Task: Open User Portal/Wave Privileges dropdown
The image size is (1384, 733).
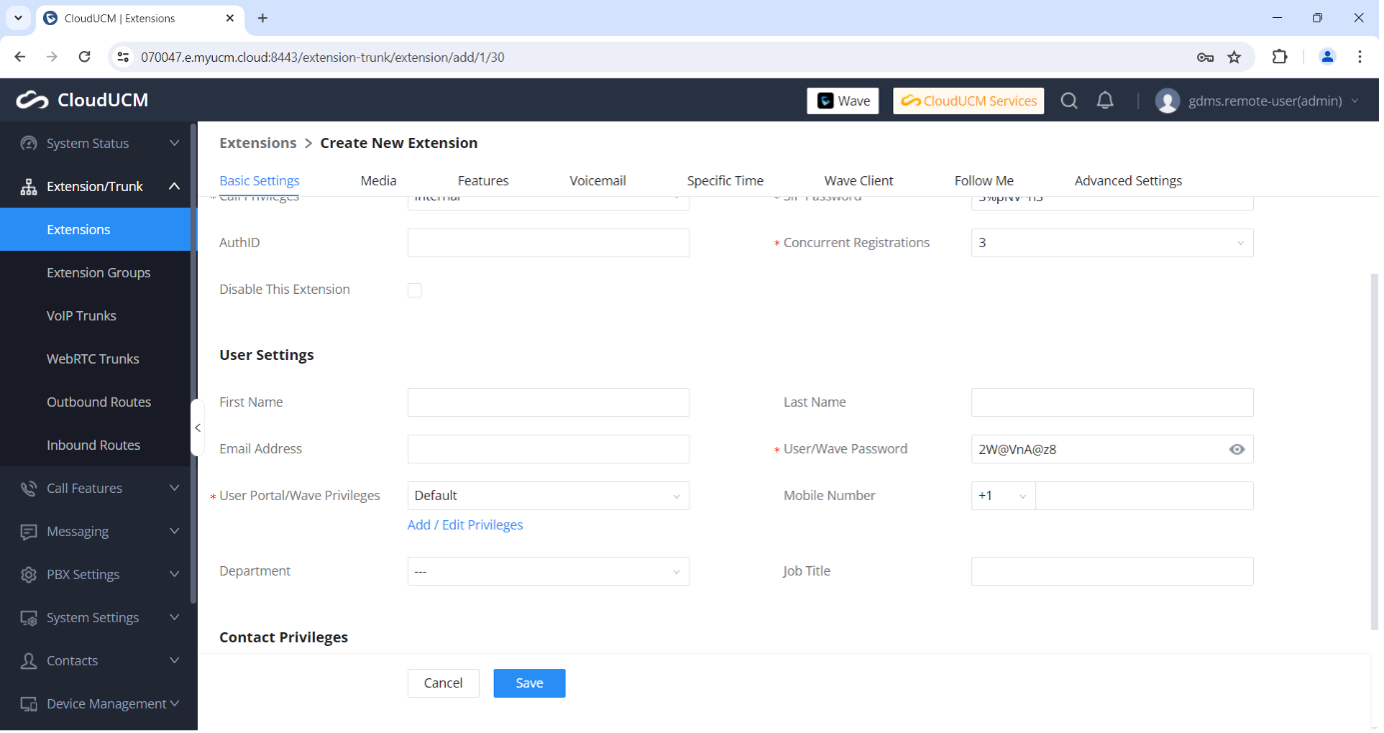Action: click(x=548, y=496)
